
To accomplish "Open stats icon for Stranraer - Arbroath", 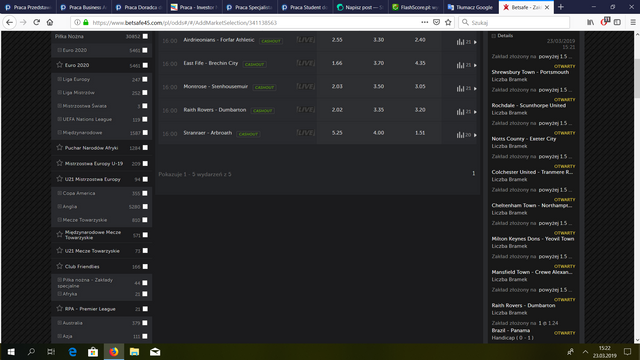I will point(460,135).
